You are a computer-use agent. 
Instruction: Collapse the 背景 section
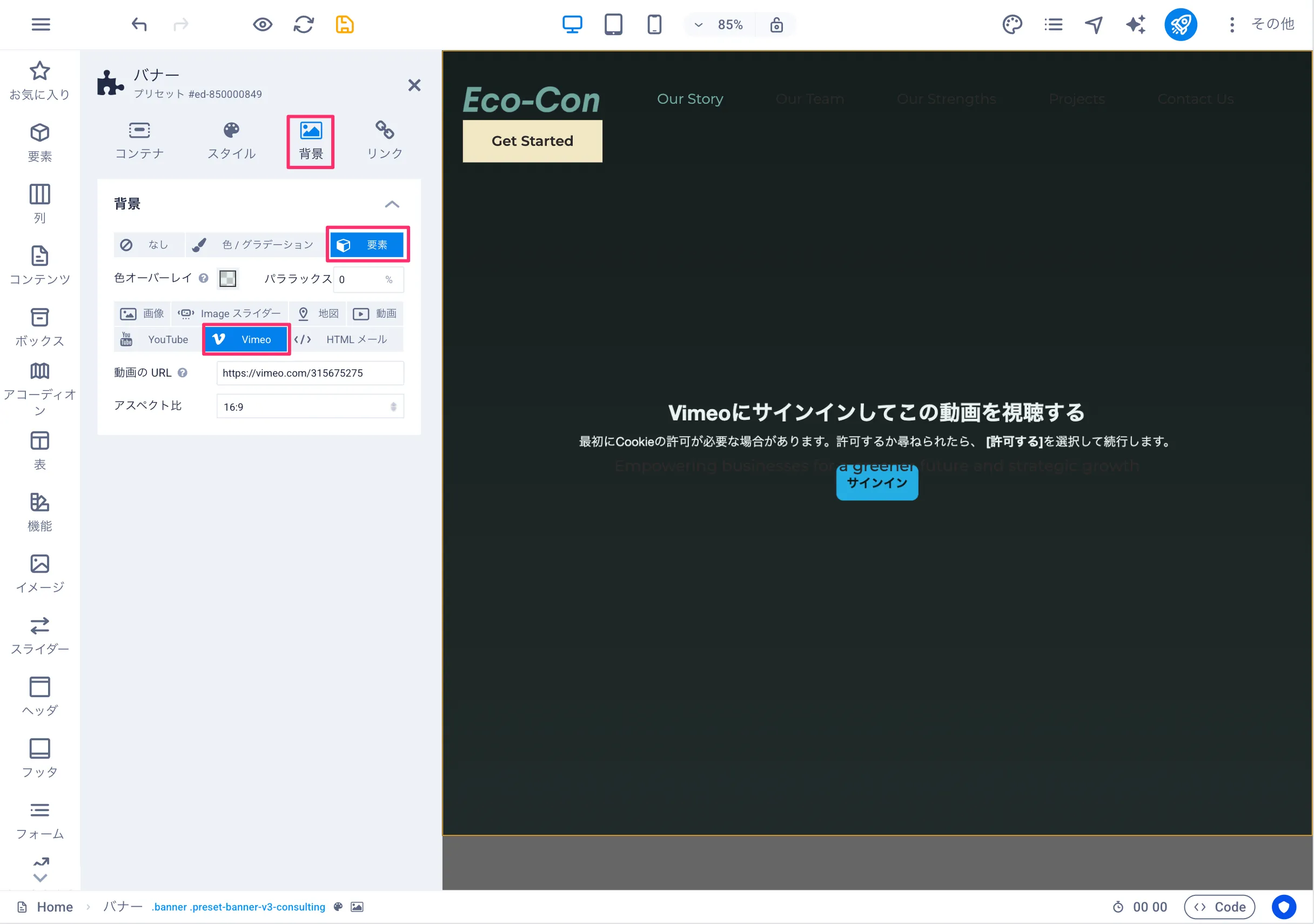coord(392,204)
